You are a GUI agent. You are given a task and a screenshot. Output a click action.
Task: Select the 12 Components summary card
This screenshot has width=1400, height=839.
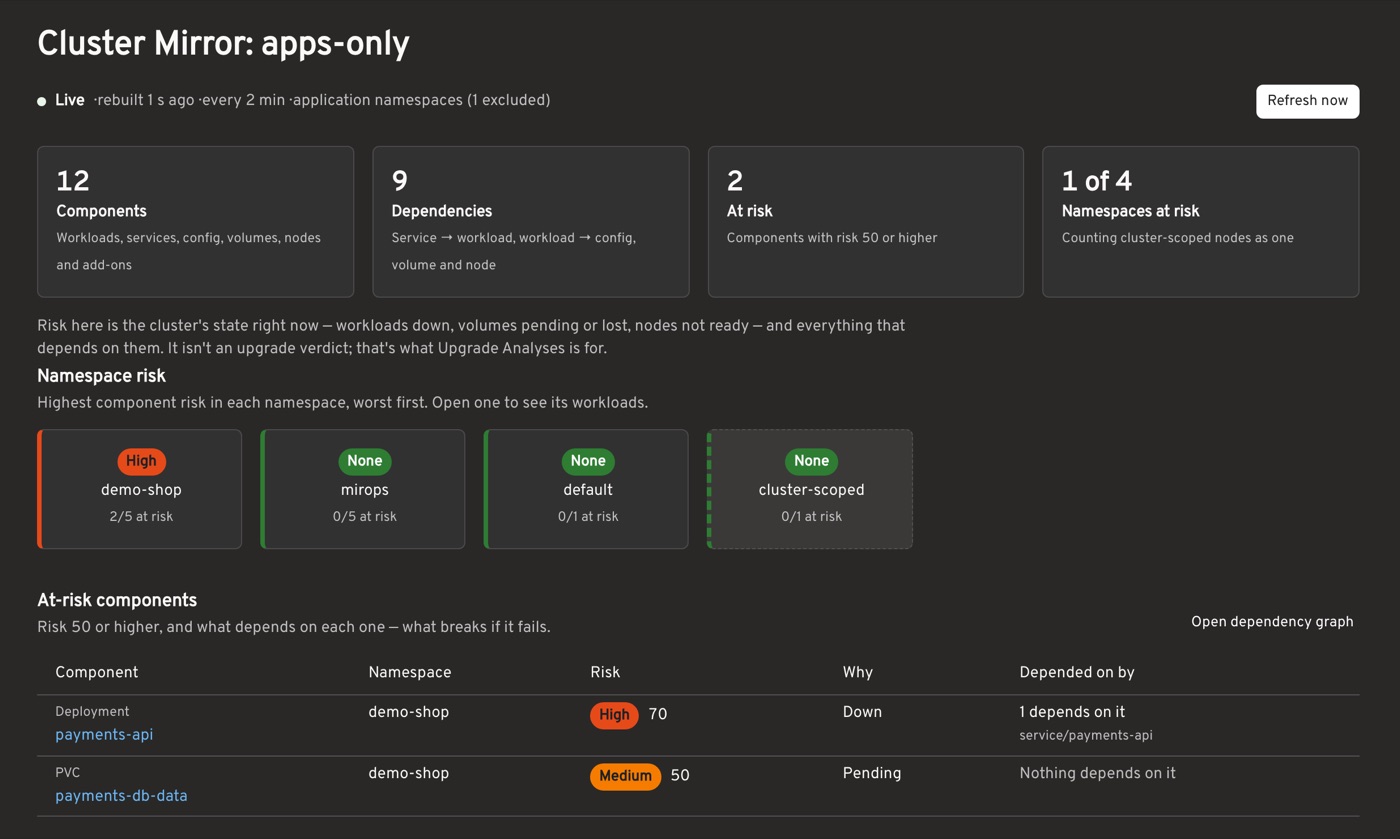point(195,222)
